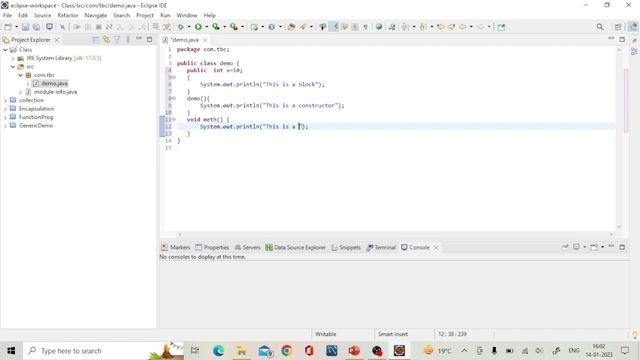Select the FunctionProg project
Viewport: 640px width, 360px height.
[36, 117]
